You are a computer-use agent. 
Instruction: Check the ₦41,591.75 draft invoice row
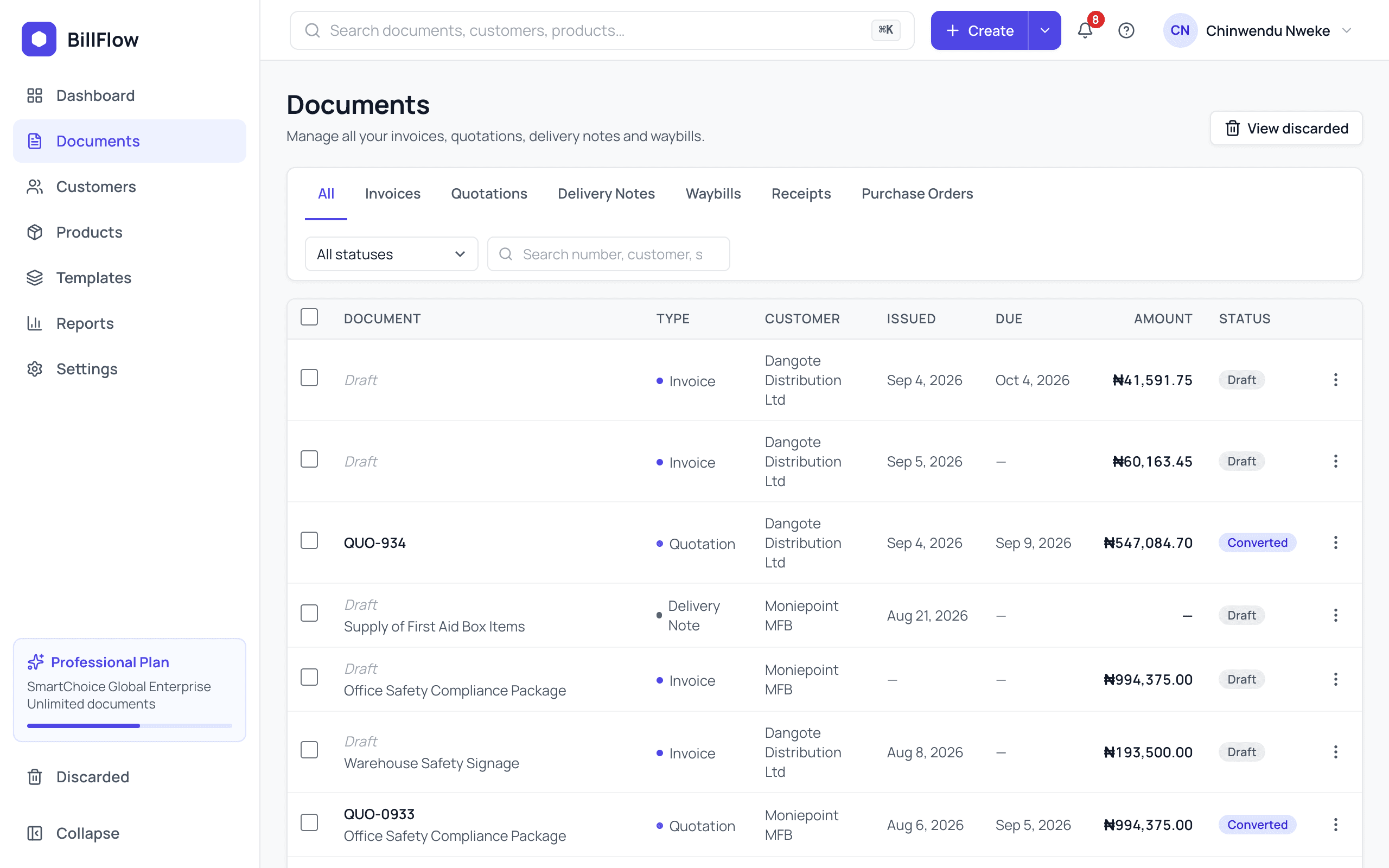point(309,378)
